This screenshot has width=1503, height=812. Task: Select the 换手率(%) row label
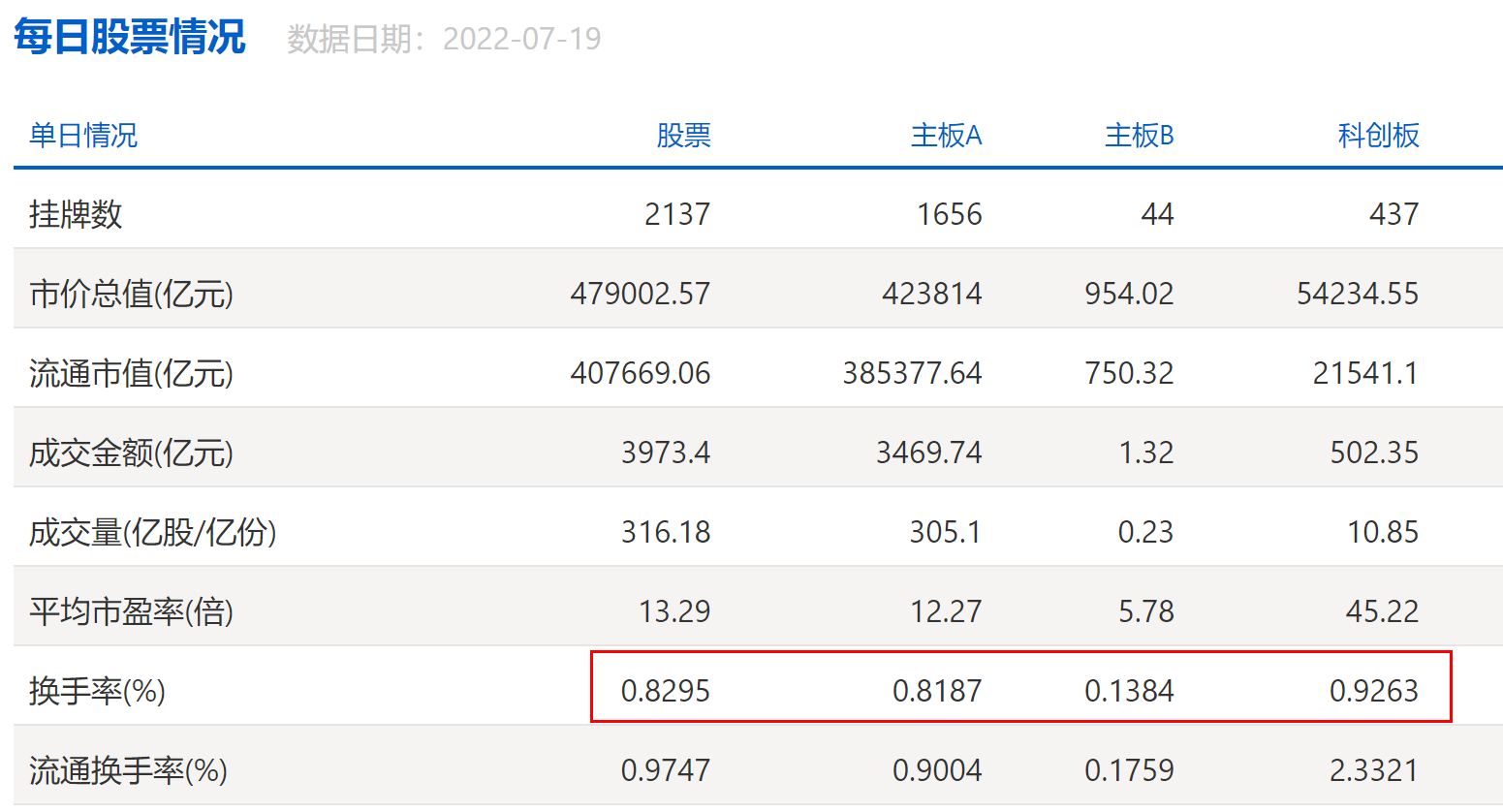98,691
